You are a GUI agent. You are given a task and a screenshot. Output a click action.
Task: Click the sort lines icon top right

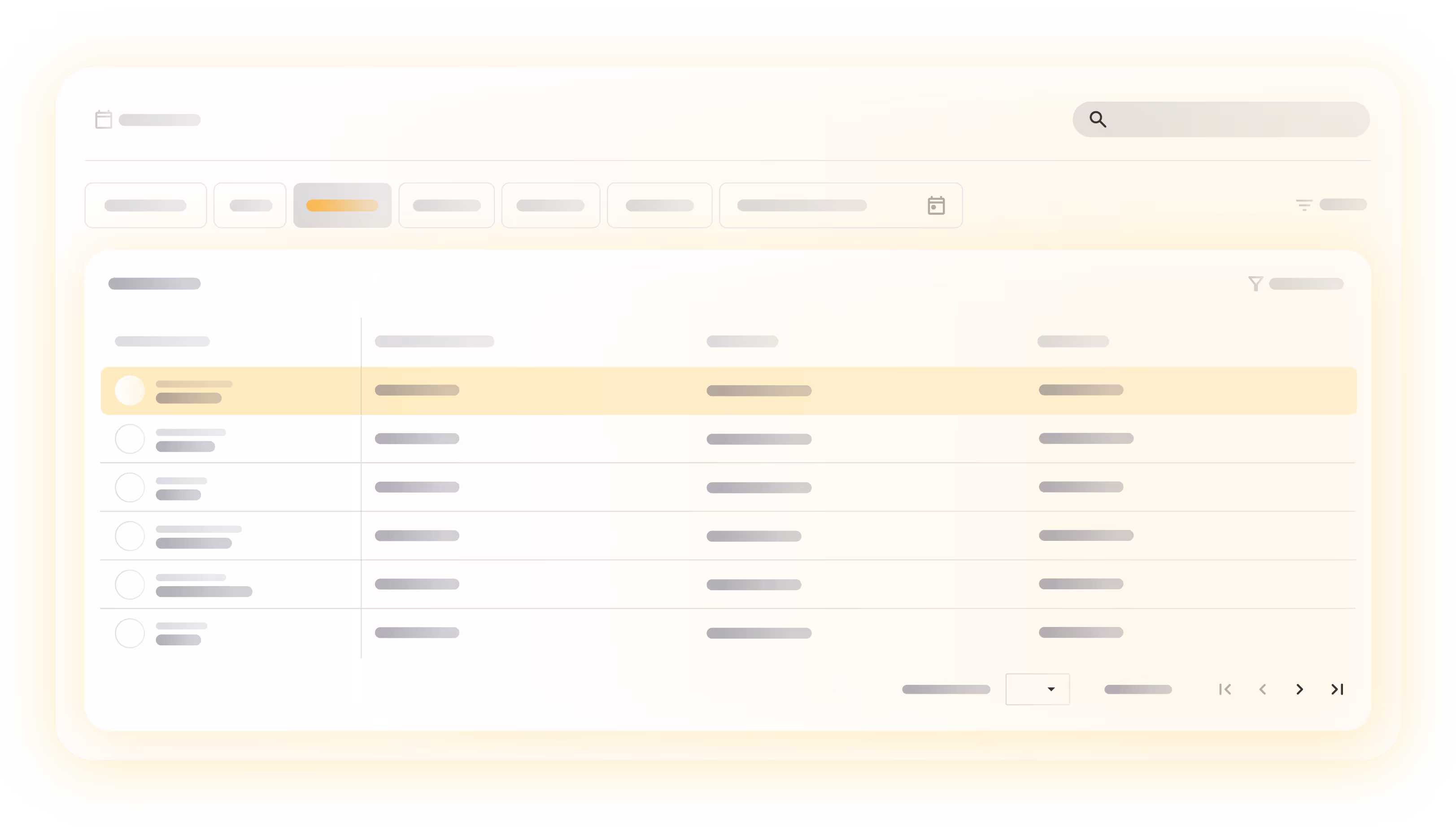[1304, 205]
